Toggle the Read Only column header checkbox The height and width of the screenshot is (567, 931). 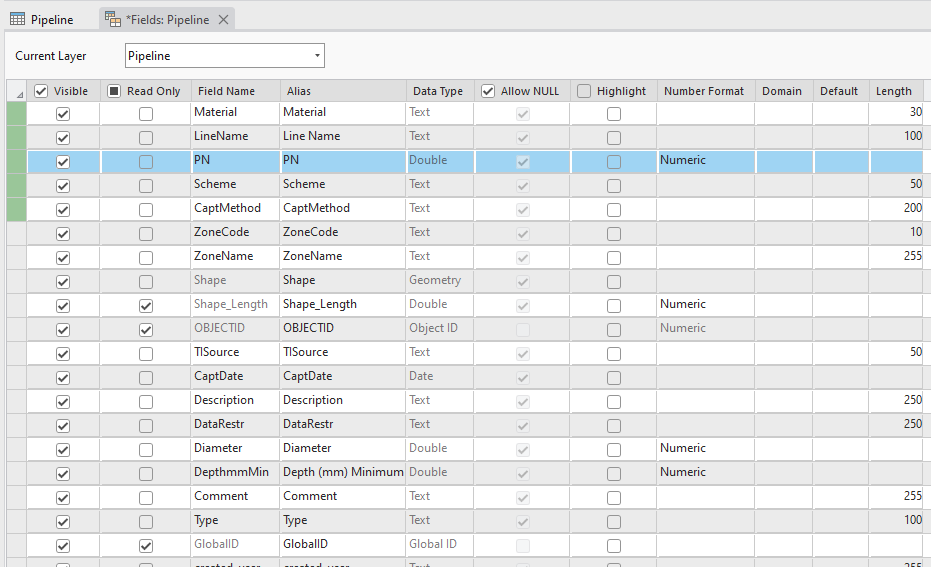point(114,91)
